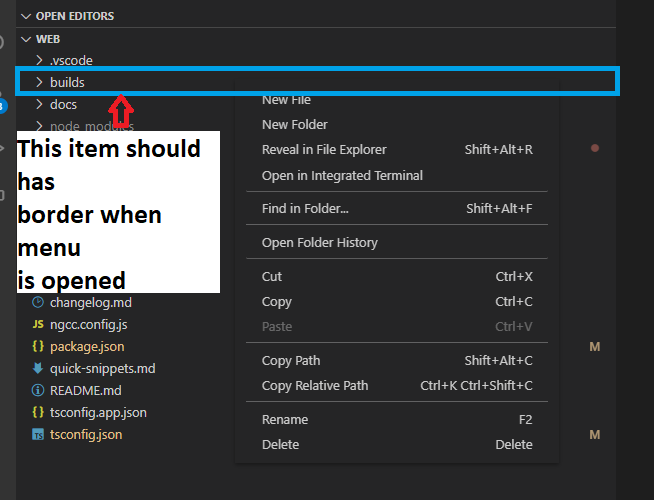
Task: Click the WEB workspace header label
Action: pos(48,39)
